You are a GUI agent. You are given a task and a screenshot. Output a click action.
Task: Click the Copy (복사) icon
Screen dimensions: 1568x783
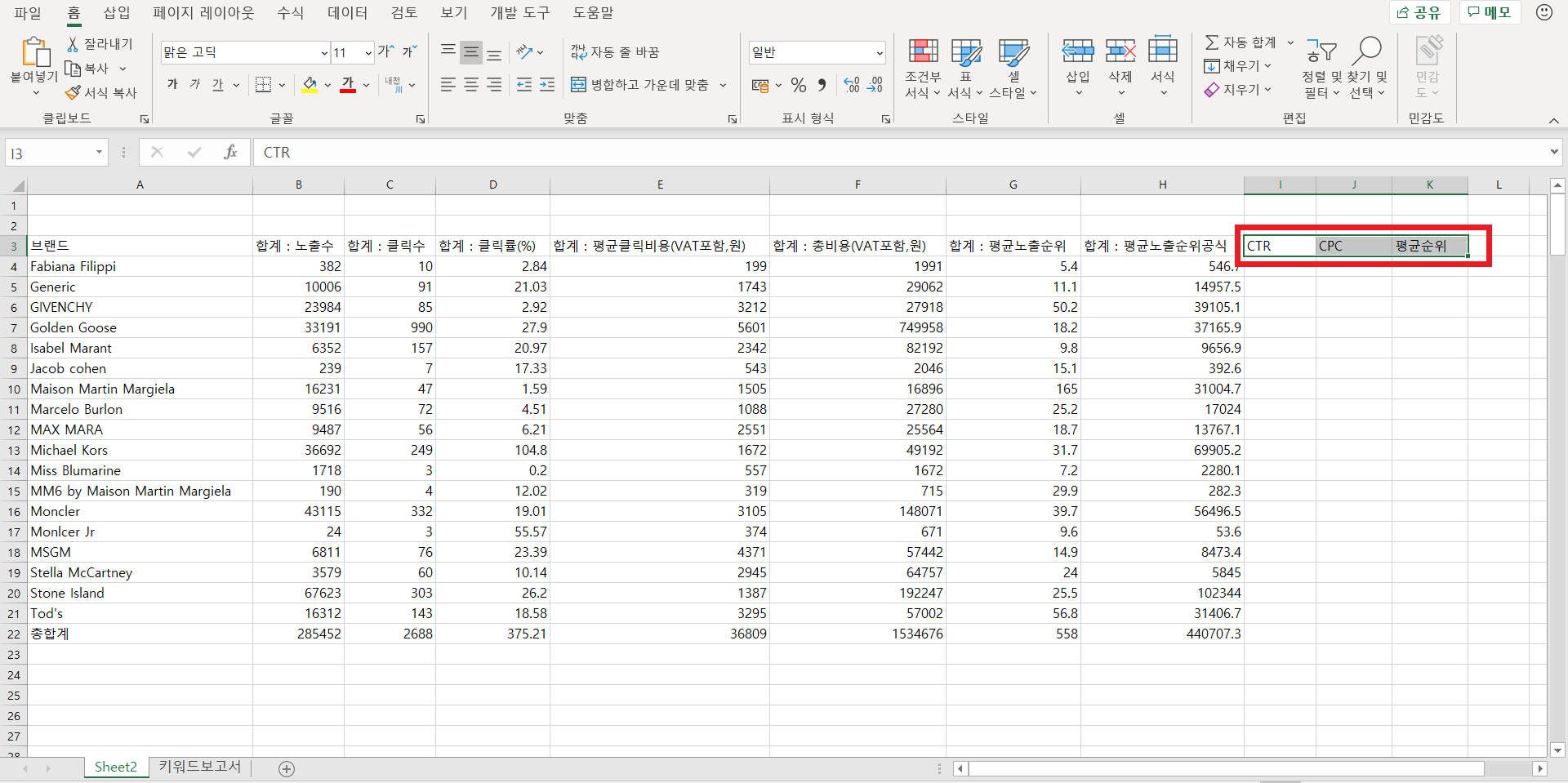[x=73, y=69]
